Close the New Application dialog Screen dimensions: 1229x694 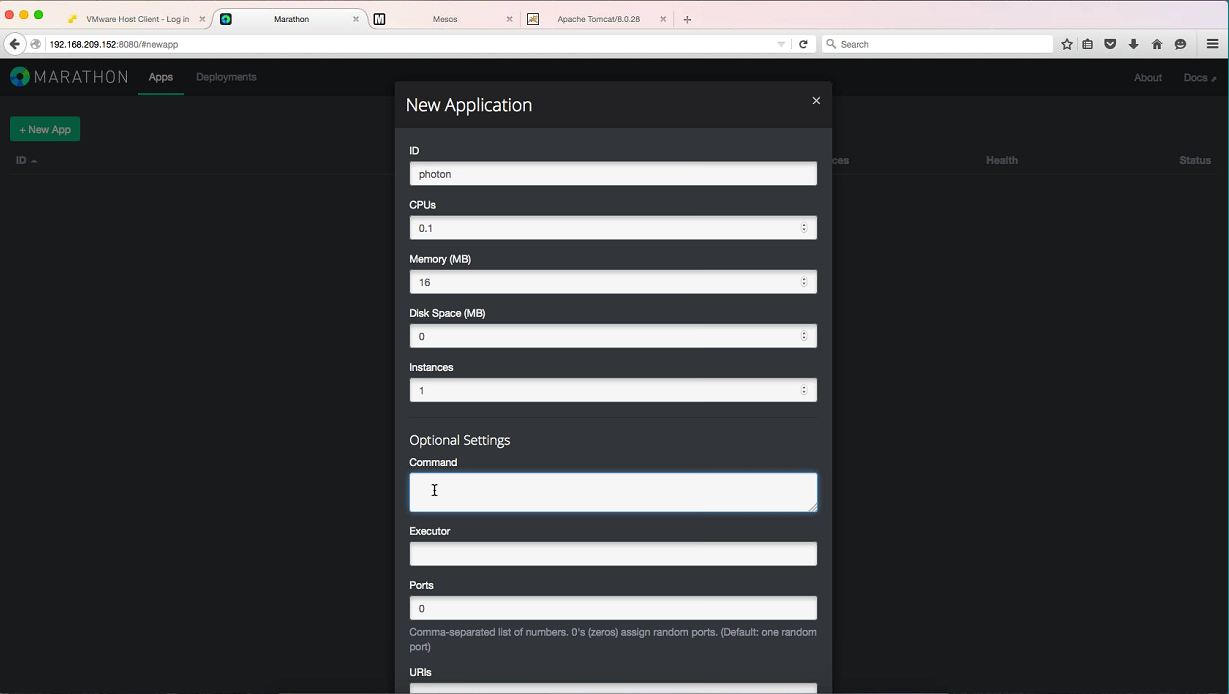pos(816,101)
